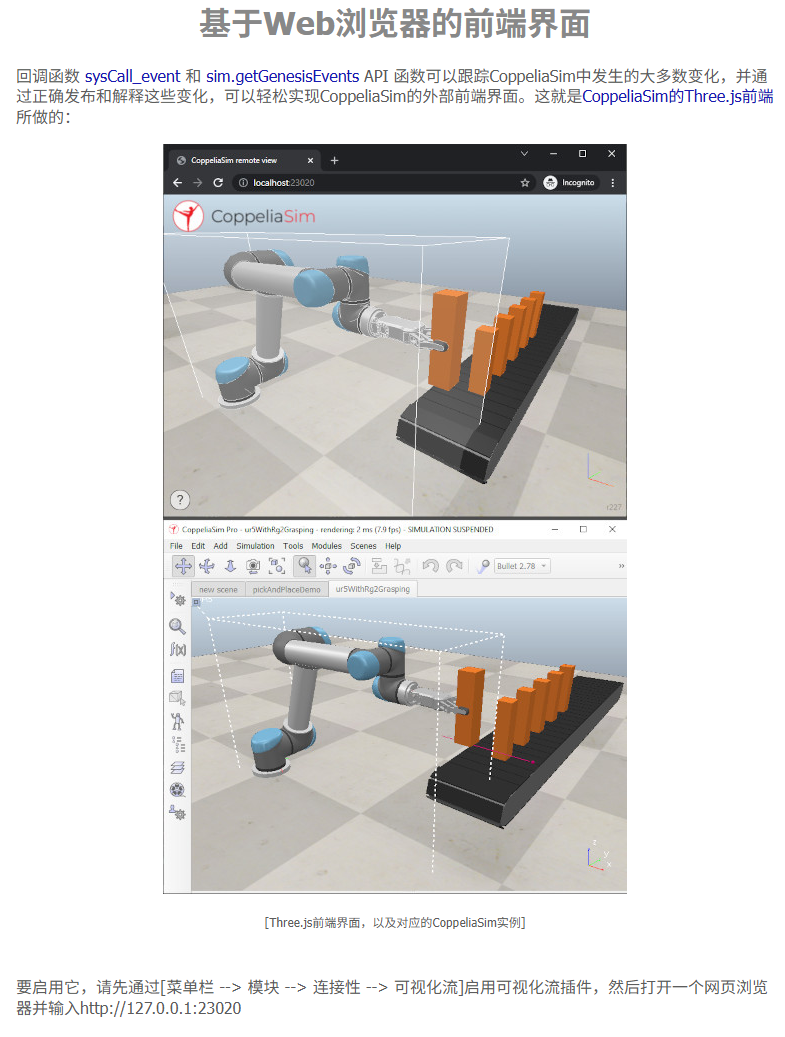Click the assemble toolbar icon
Image resolution: width=785 pixels, height=1037 pixels.
click(x=379, y=565)
